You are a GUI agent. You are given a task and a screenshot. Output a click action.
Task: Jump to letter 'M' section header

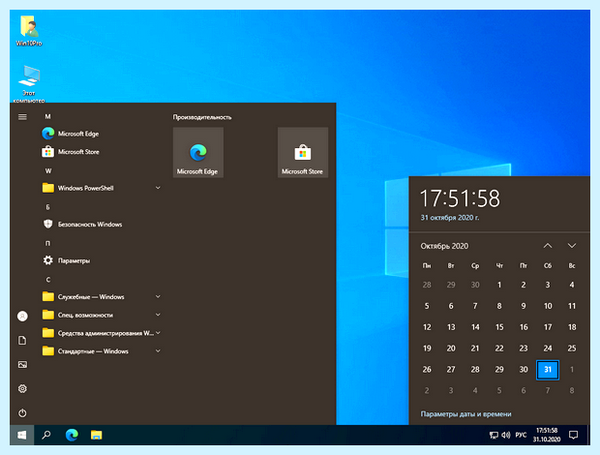click(48, 116)
